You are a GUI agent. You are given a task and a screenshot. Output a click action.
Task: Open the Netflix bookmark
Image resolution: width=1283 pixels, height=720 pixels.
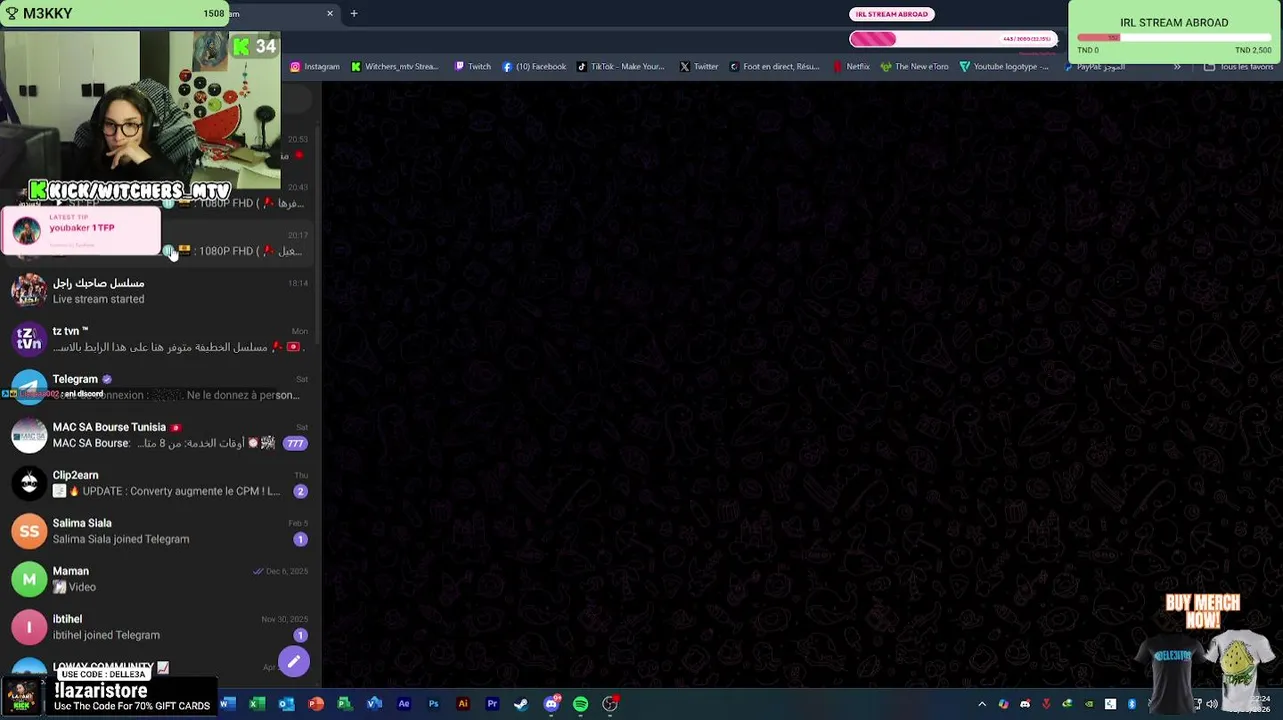point(852,67)
